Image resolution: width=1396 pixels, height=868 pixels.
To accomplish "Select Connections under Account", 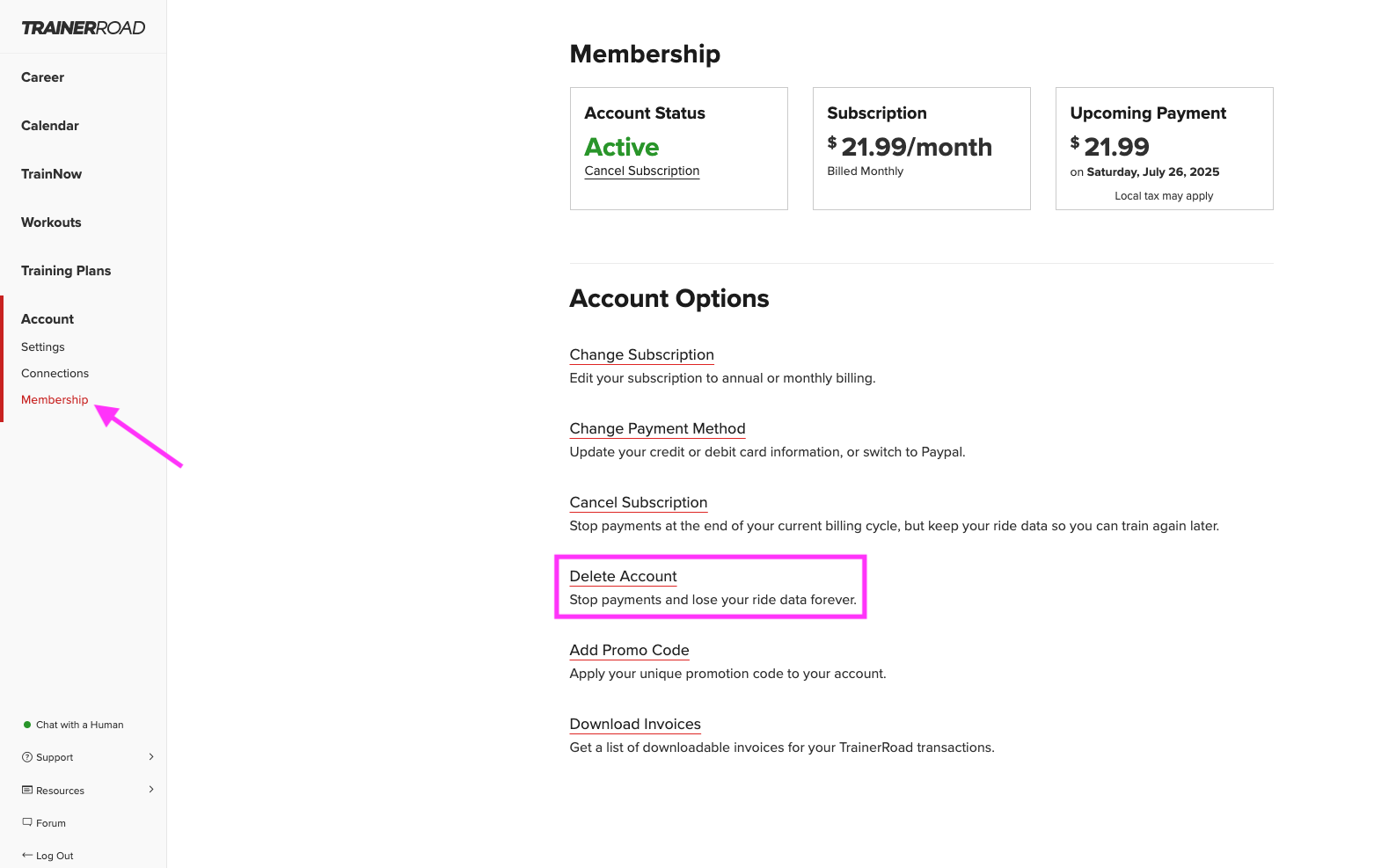I will (x=55, y=374).
